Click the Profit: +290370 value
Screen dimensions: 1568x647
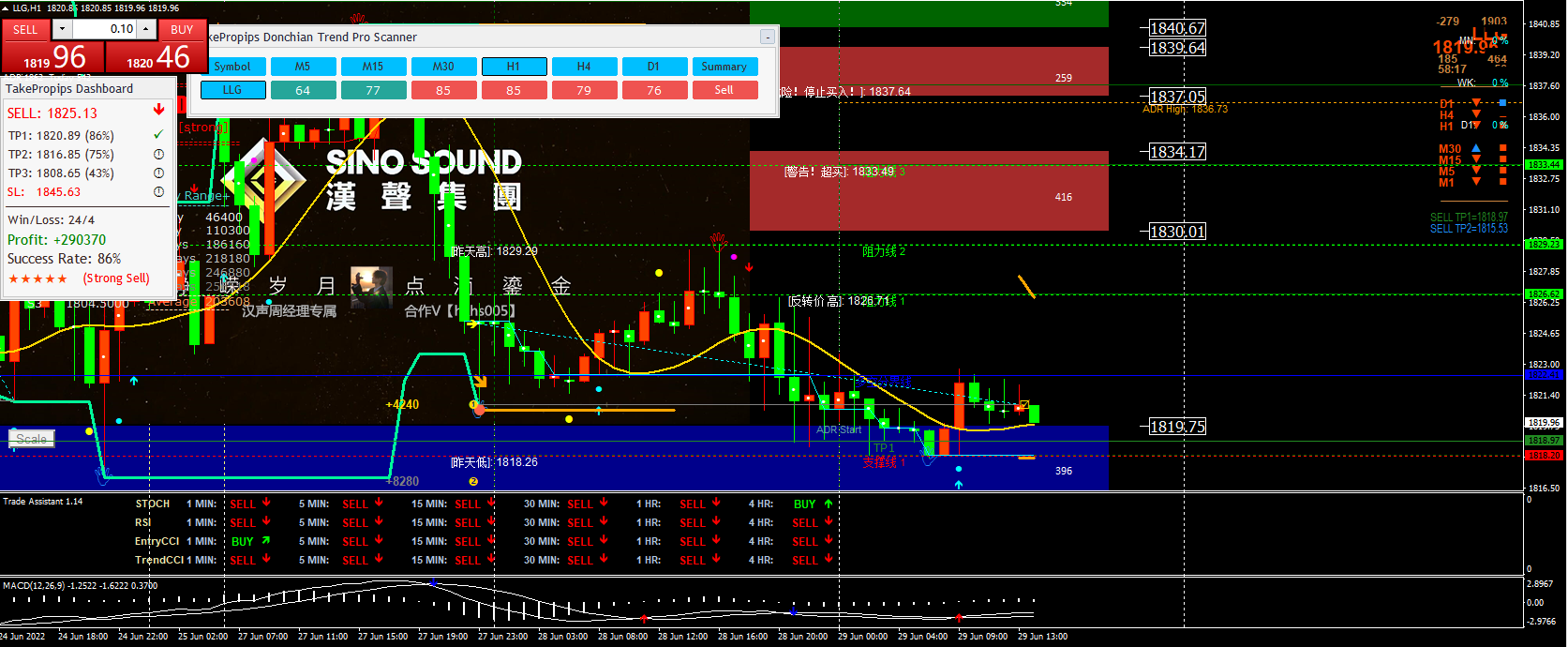pos(57,240)
